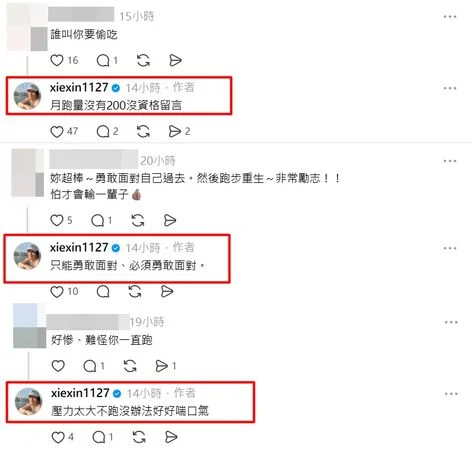Open xiexin1127 username on the 壓力太大 reply
Viewport: 472px width, 450px height.
coord(80,393)
